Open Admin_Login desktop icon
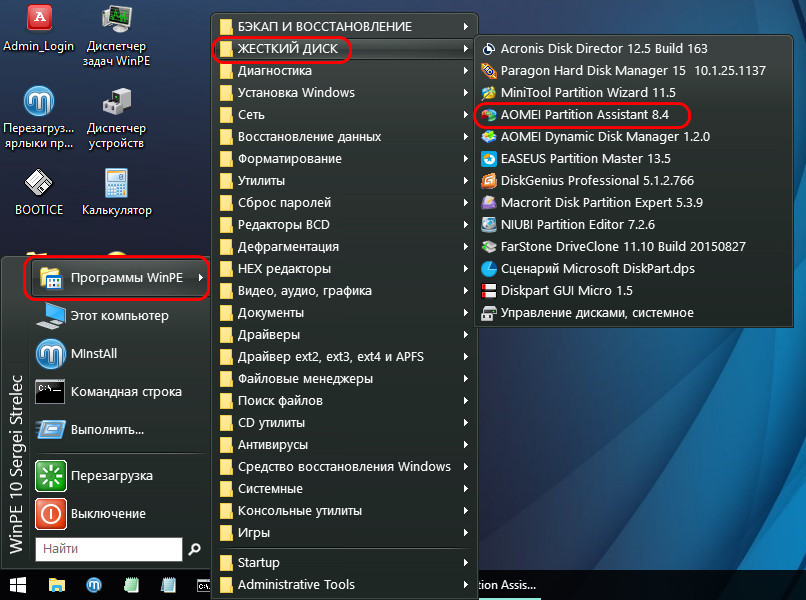 [x=39, y=28]
